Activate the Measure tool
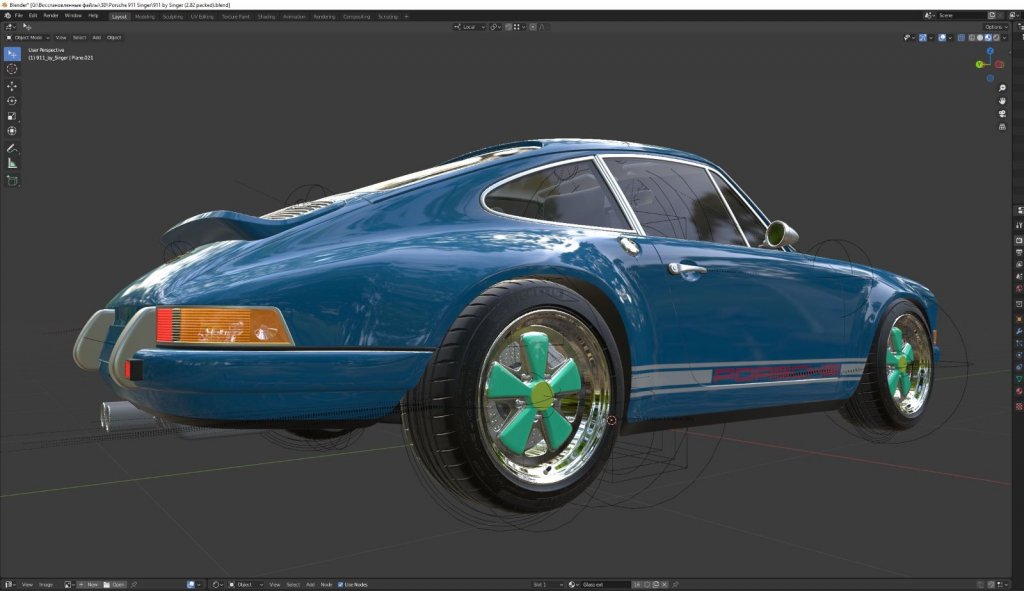This screenshot has height=591, width=1024. point(12,162)
